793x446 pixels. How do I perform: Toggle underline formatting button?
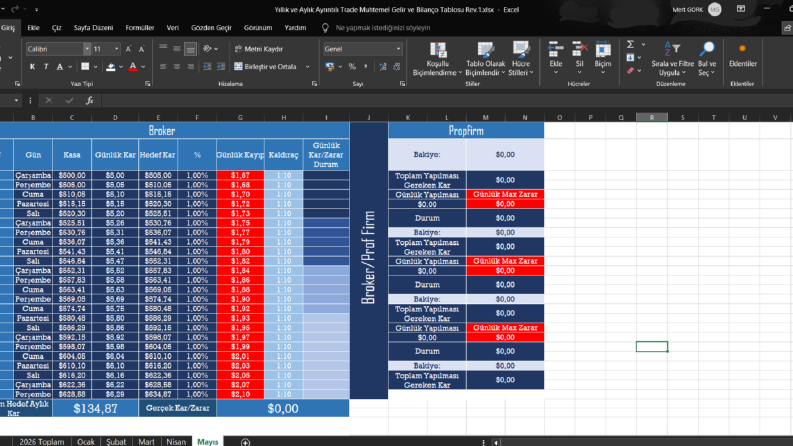pos(60,67)
